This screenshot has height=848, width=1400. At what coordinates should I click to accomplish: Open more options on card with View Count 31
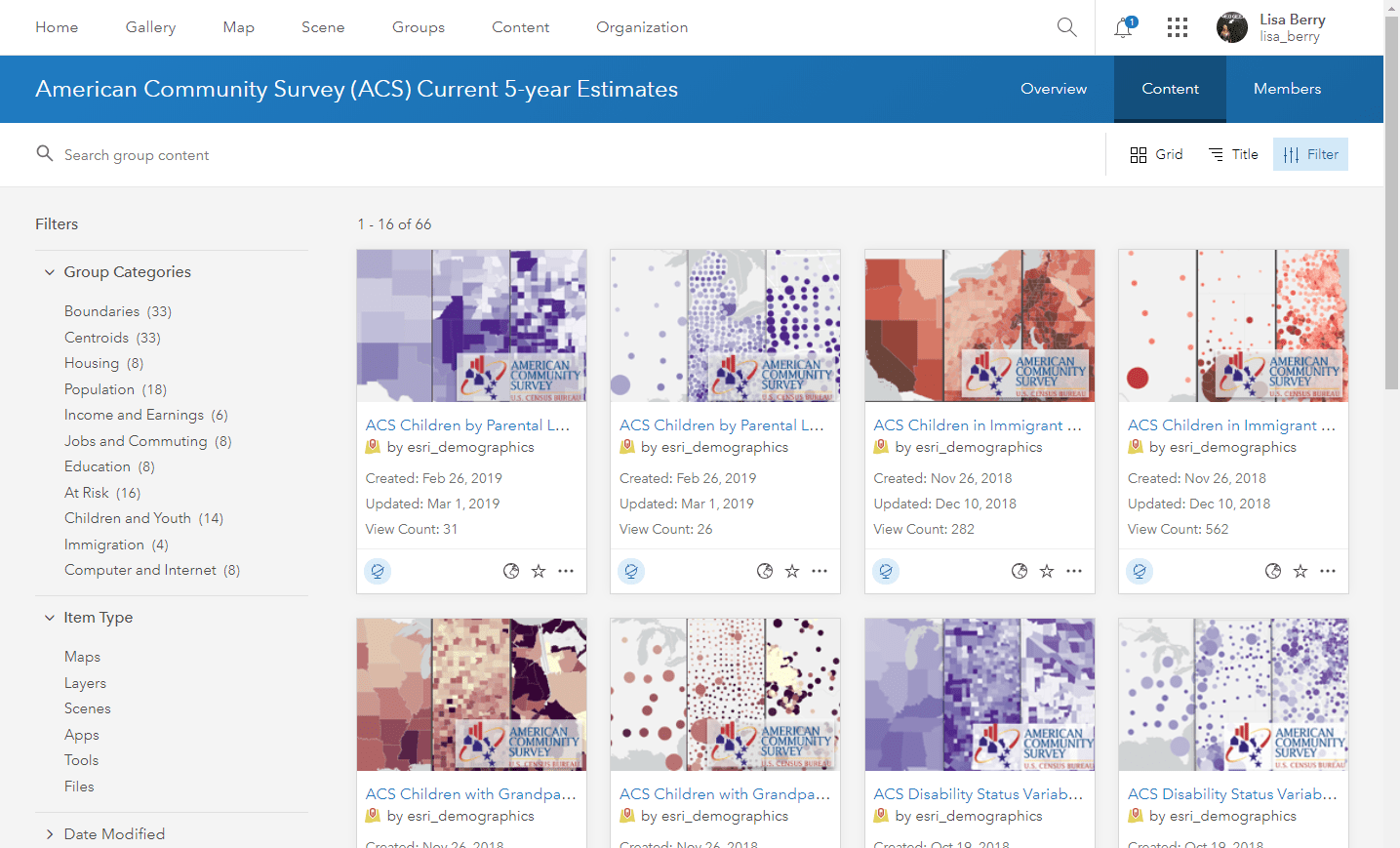click(566, 571)
